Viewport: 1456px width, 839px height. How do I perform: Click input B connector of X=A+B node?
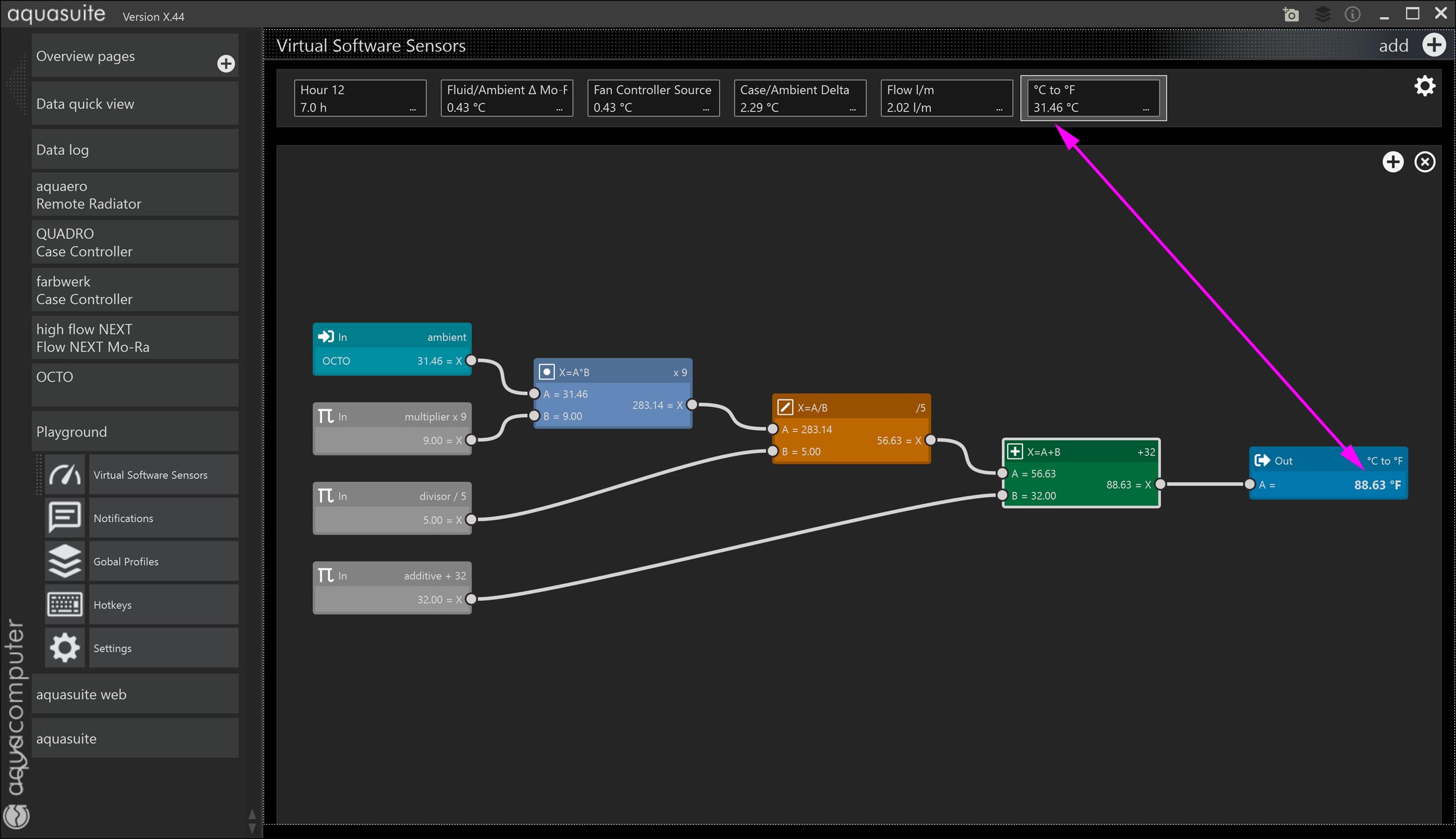[x=1002, y=496]
